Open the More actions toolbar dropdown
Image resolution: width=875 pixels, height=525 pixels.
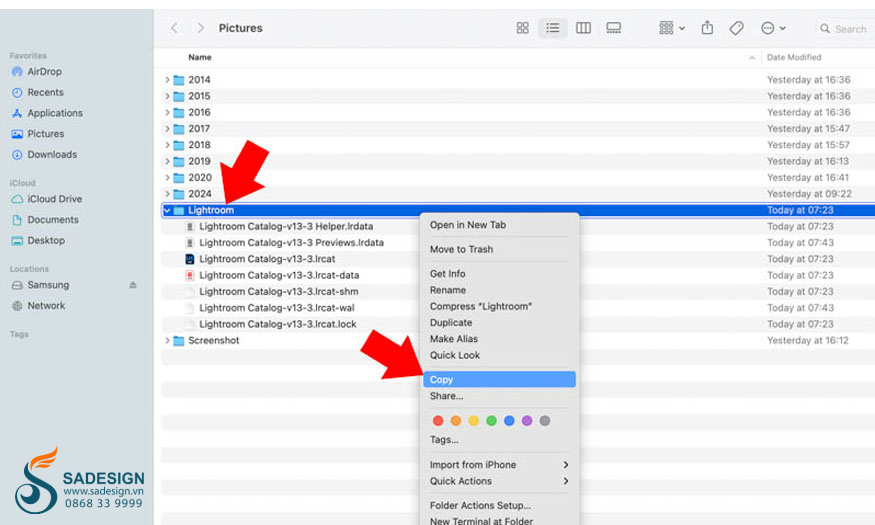pyautogui.click(x=773, y=28)
